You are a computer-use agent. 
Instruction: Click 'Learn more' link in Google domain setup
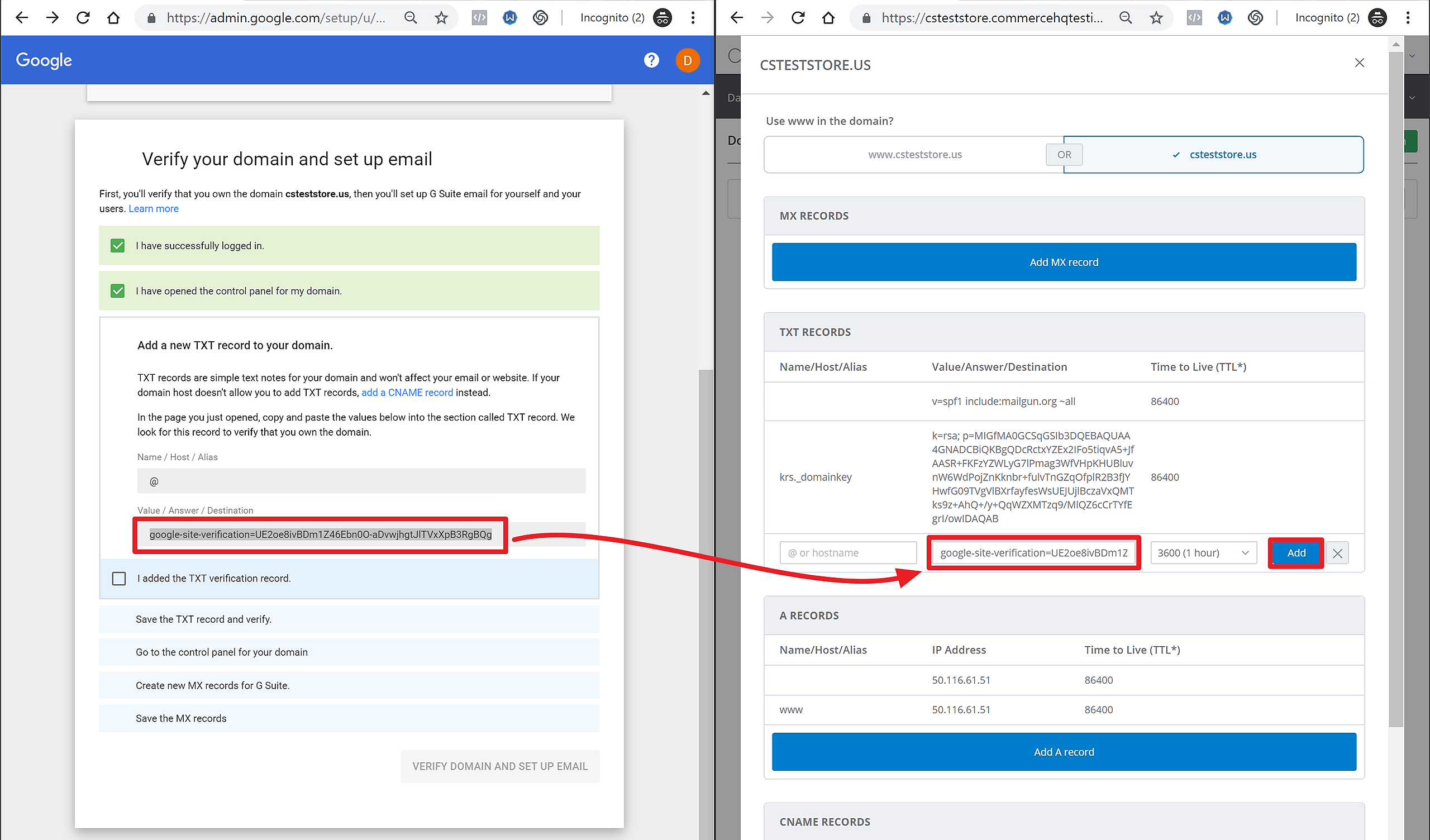pos(153,209)
